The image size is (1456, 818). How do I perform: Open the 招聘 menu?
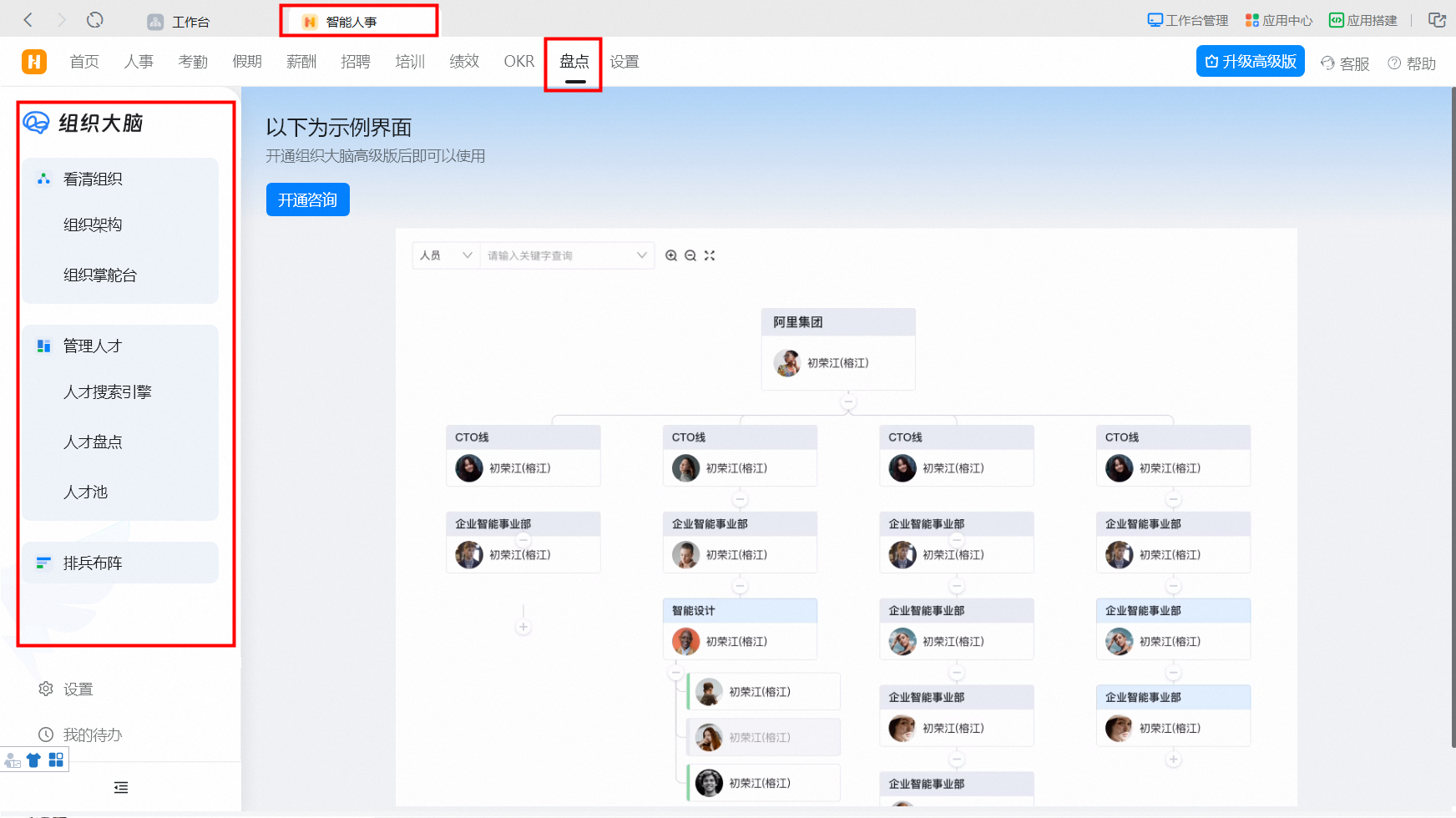coord(356,62)
